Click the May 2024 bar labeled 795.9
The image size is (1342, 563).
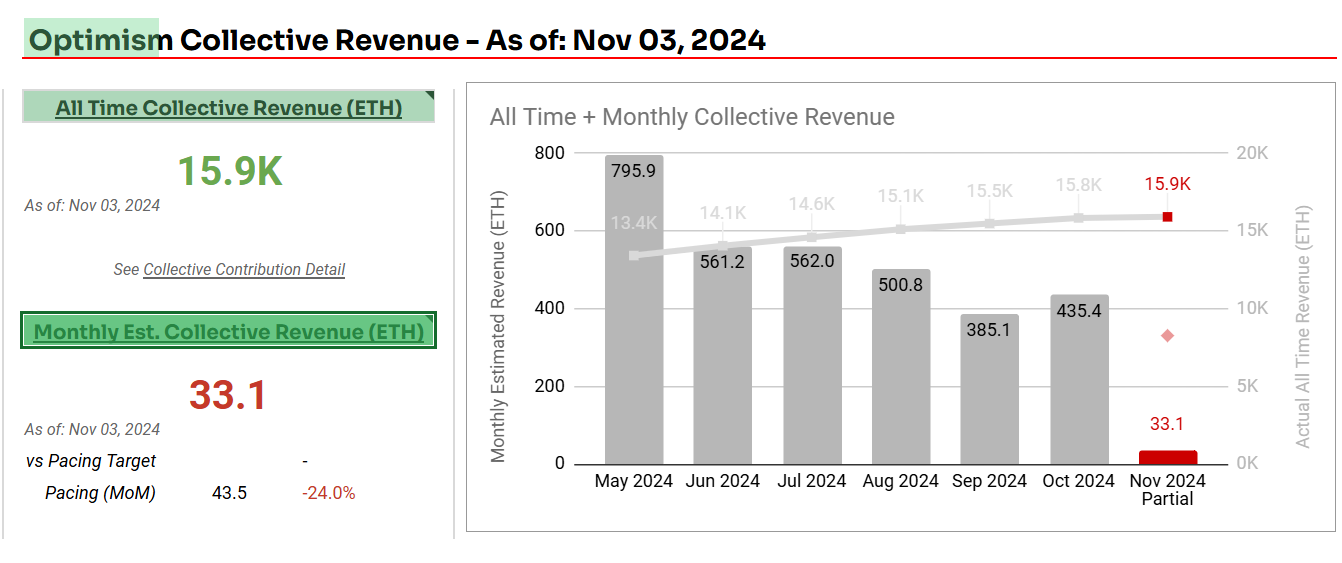(634, 309)
